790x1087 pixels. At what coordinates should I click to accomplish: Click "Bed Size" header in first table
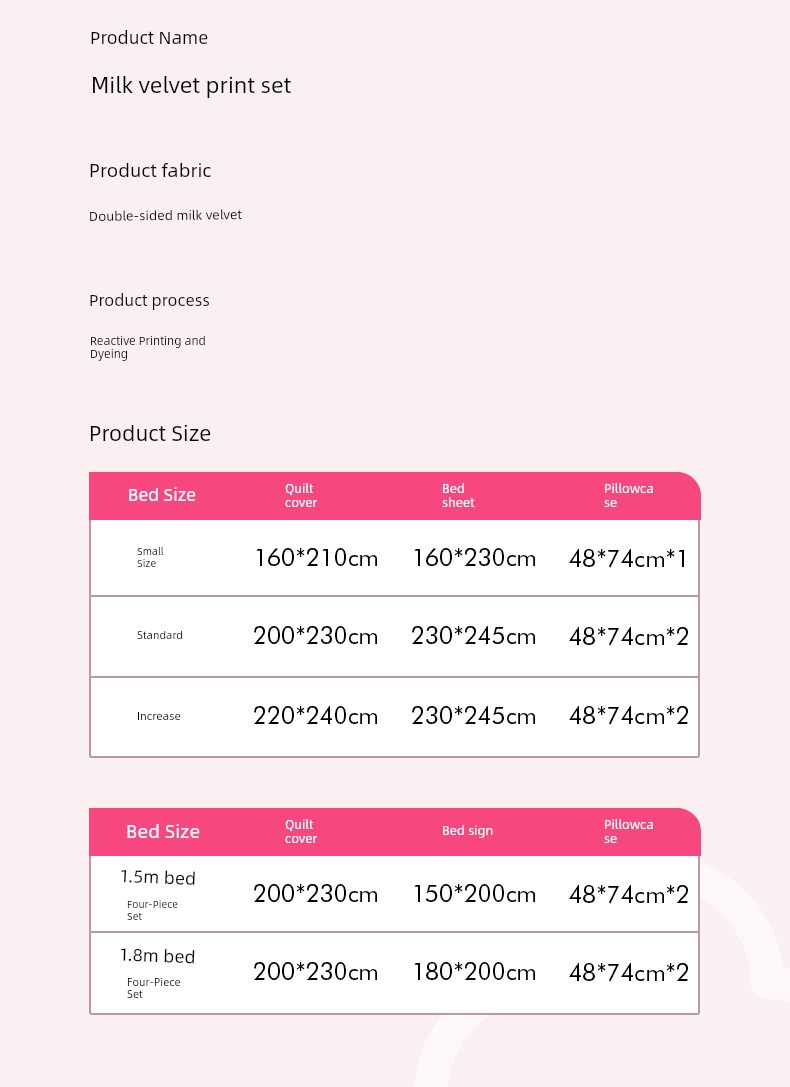tap(162, 495)
